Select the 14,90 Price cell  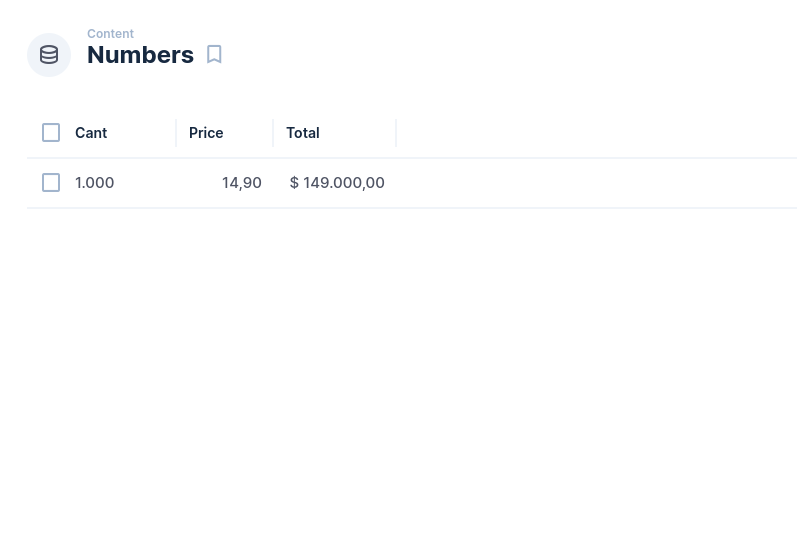click(x=241, y=182)
